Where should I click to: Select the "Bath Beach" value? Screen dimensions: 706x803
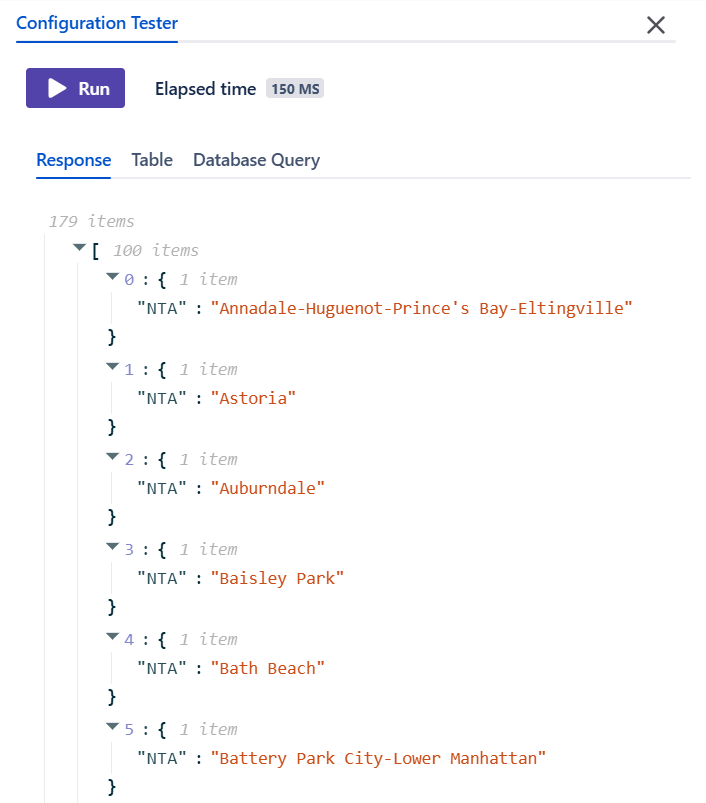pos(268,669)
